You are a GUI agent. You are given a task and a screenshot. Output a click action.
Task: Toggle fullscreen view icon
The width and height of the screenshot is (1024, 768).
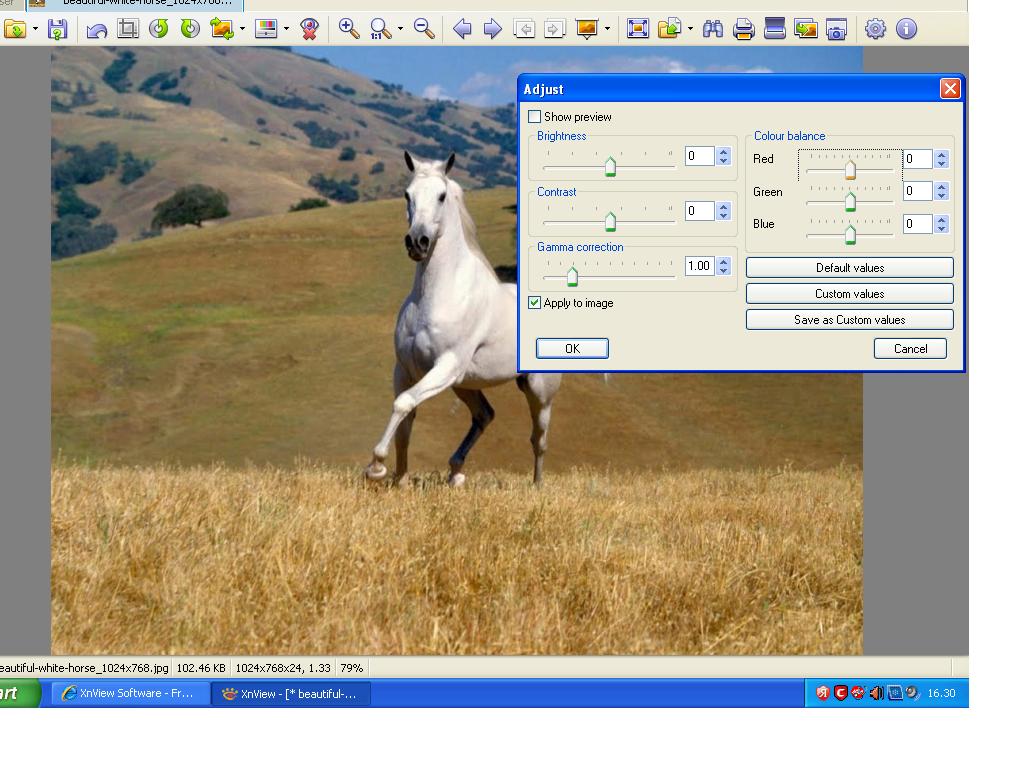637,29
